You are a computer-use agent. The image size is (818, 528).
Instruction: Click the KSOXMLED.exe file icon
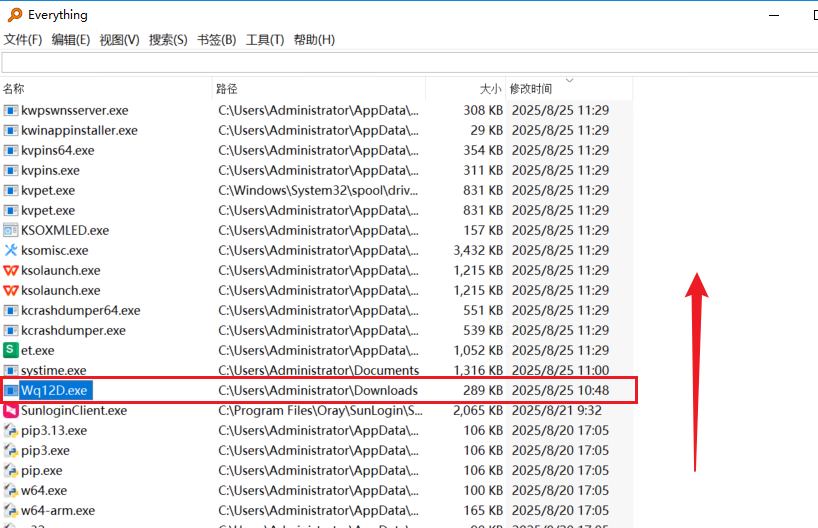[11, 230]
